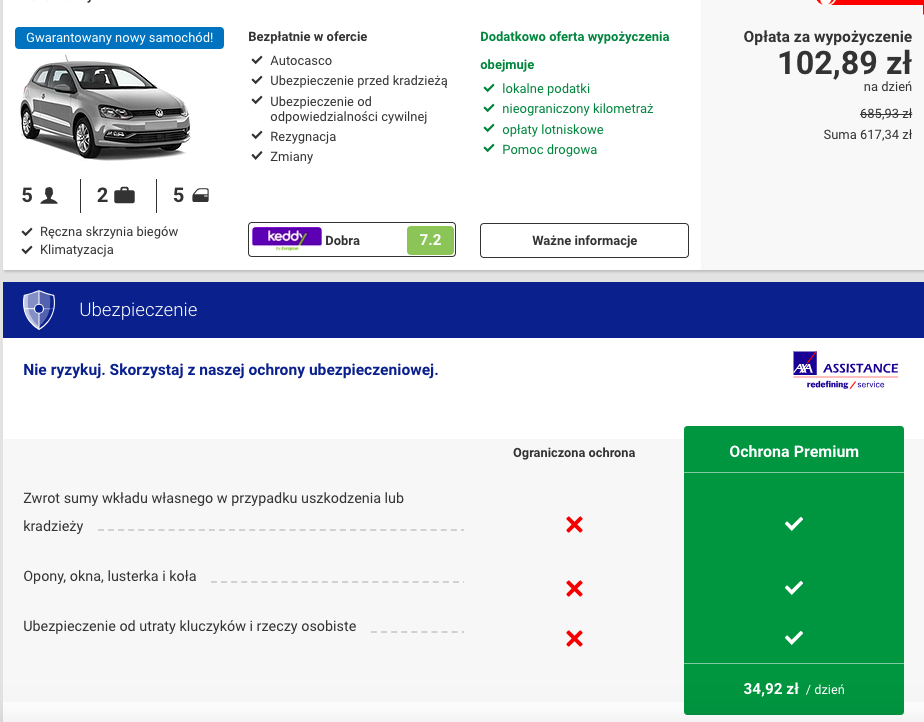Click the Keddy supplier logo
Viewport: 924px width, 722px height.
point(287,239)
